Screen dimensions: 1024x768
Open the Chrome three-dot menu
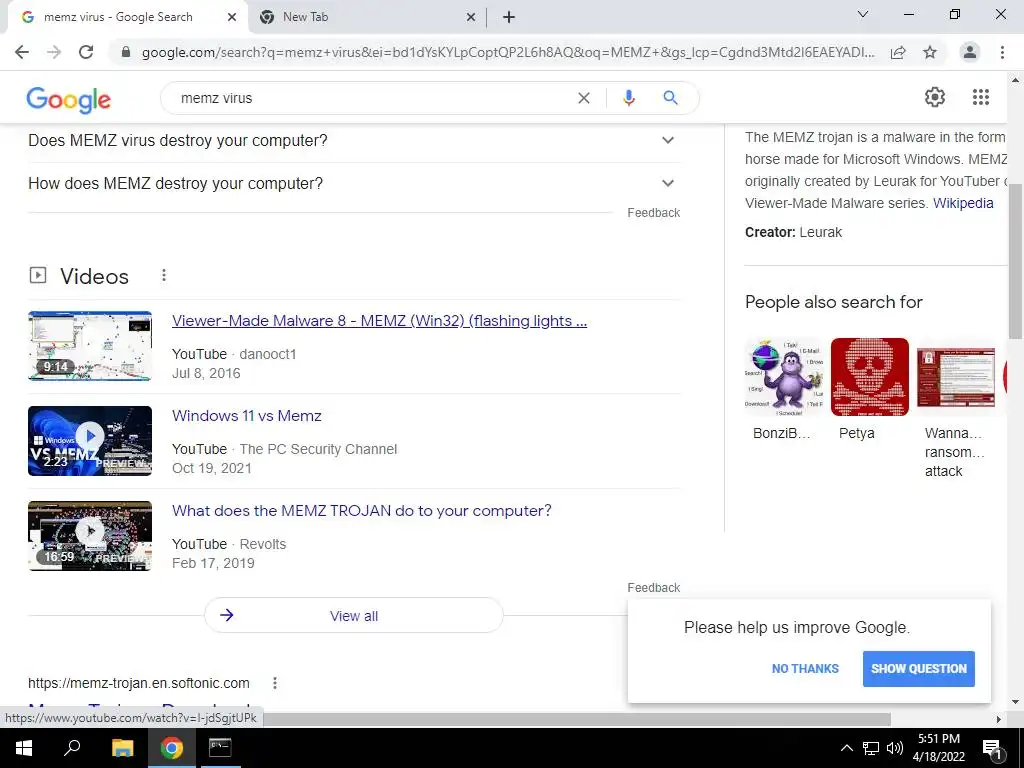point(1002,52)
